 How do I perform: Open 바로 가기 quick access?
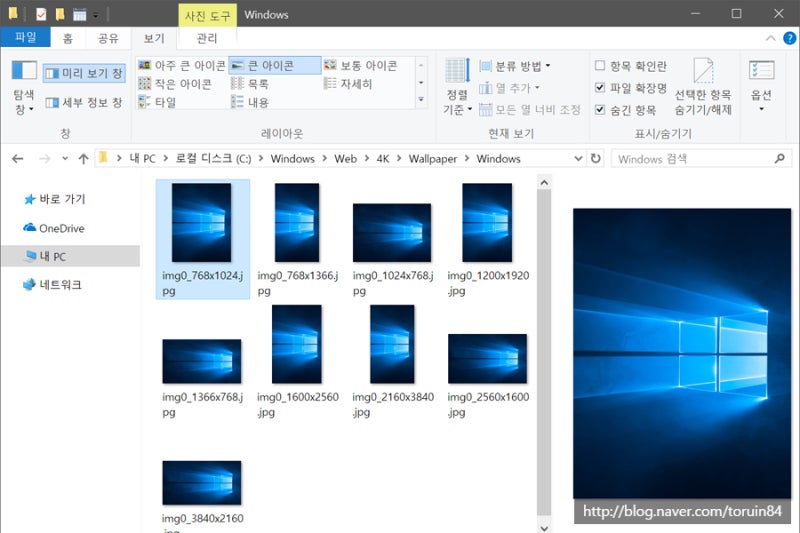coord(55,199)
